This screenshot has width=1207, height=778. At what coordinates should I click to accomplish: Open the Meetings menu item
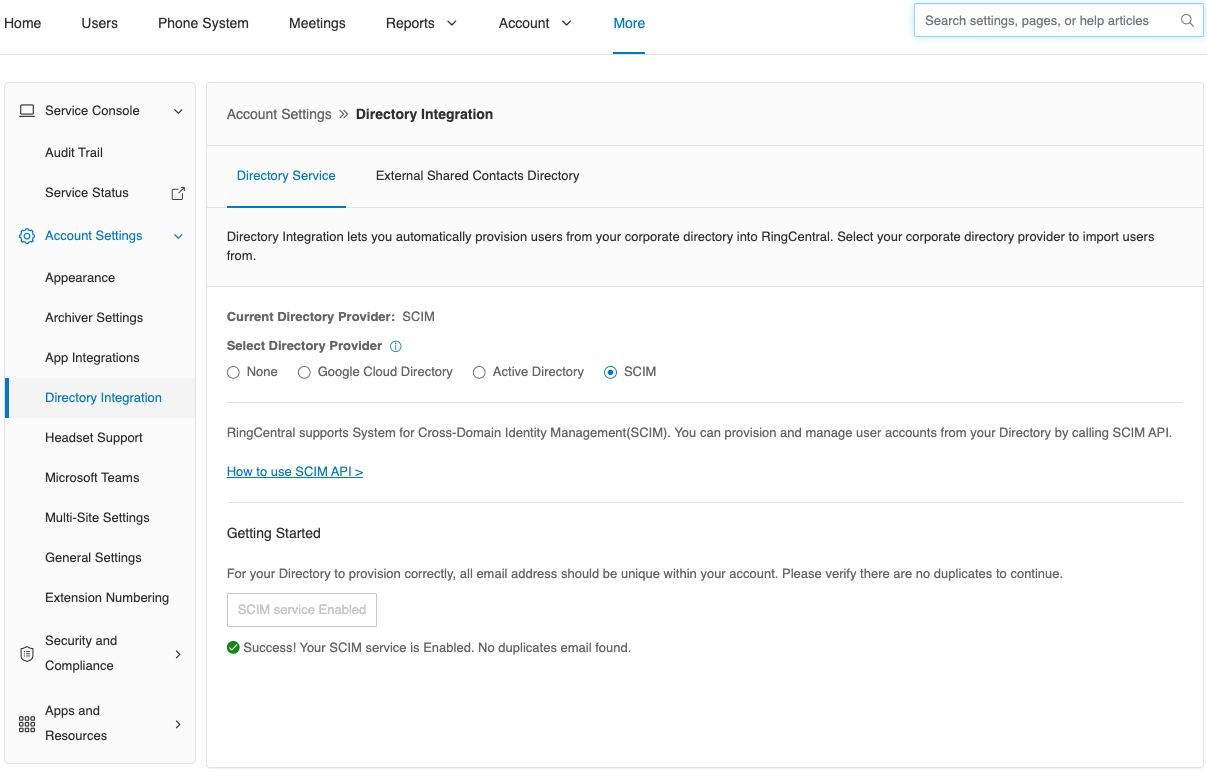317,23
